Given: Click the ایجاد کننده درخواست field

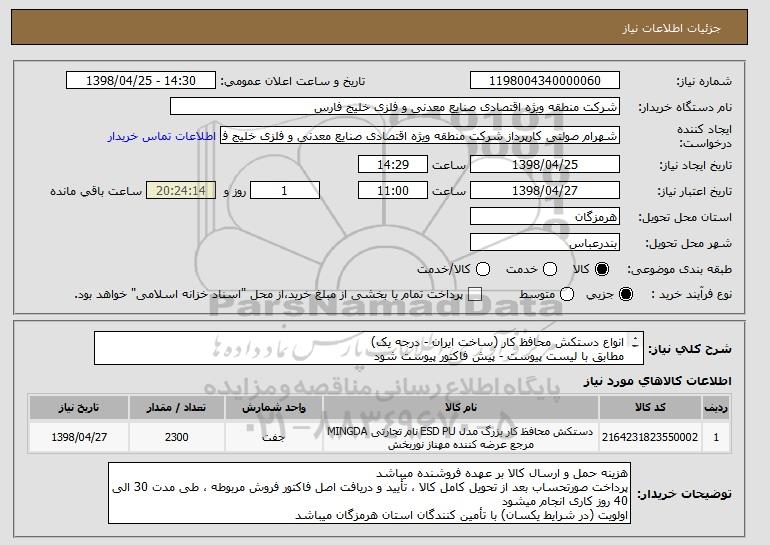Looking at the screenshot, I should (420, 136).
